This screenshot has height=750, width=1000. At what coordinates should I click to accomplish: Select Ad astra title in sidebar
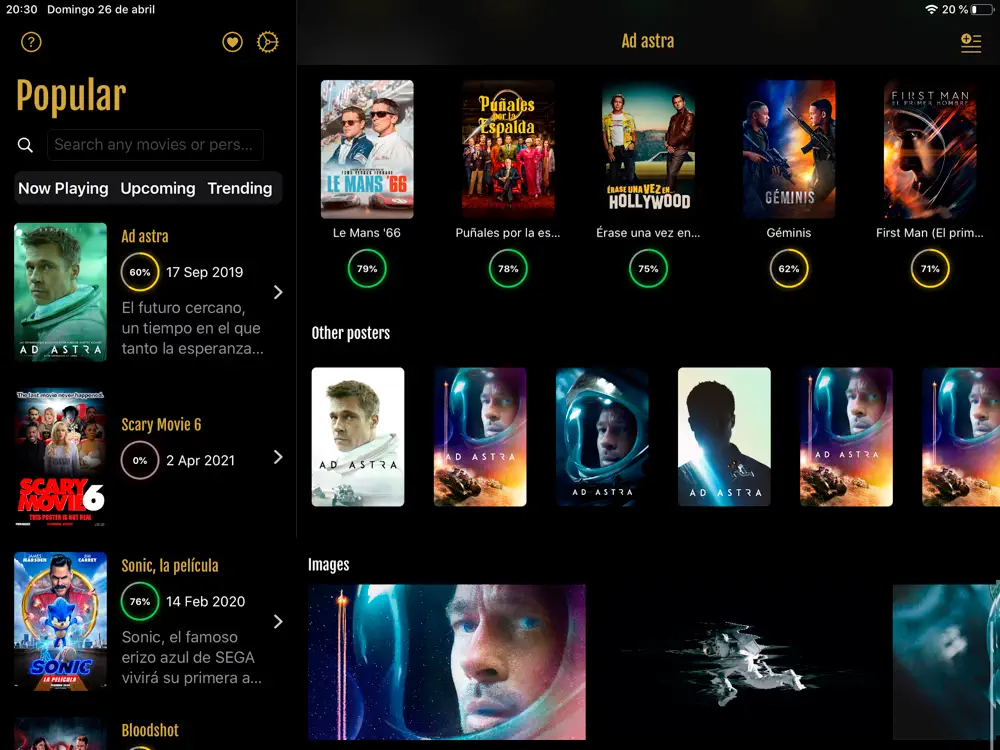[145, 237]
